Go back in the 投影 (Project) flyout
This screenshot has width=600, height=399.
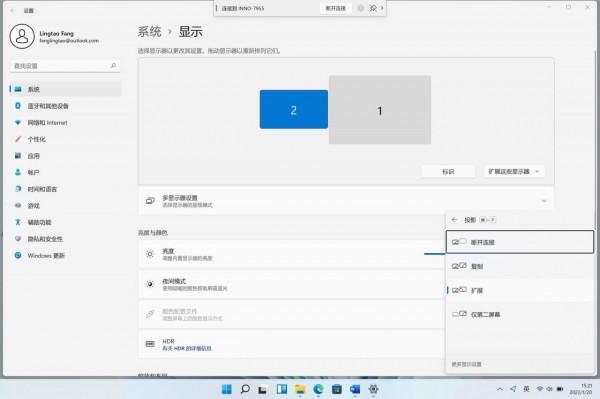(454, 220)
